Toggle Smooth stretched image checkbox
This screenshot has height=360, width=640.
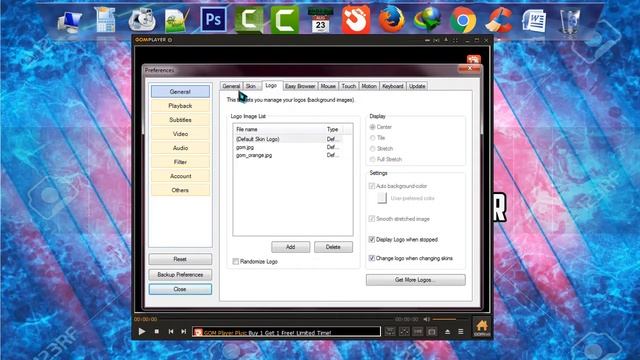(372, 219)
